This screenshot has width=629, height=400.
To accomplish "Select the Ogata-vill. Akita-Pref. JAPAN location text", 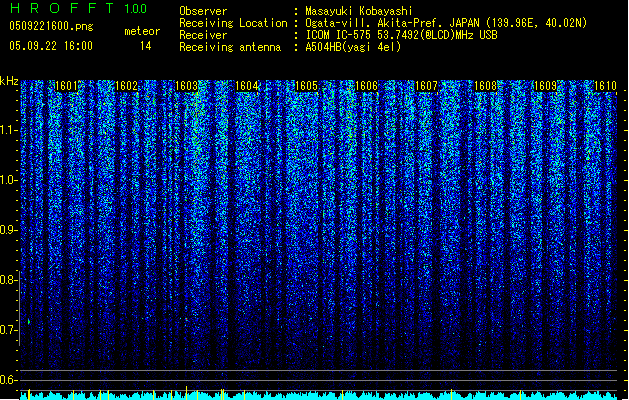I will [x=446, y=23].
